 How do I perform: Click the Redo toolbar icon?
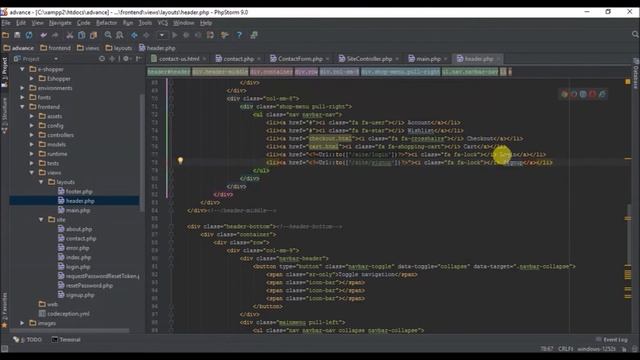[x=55, y=35]
